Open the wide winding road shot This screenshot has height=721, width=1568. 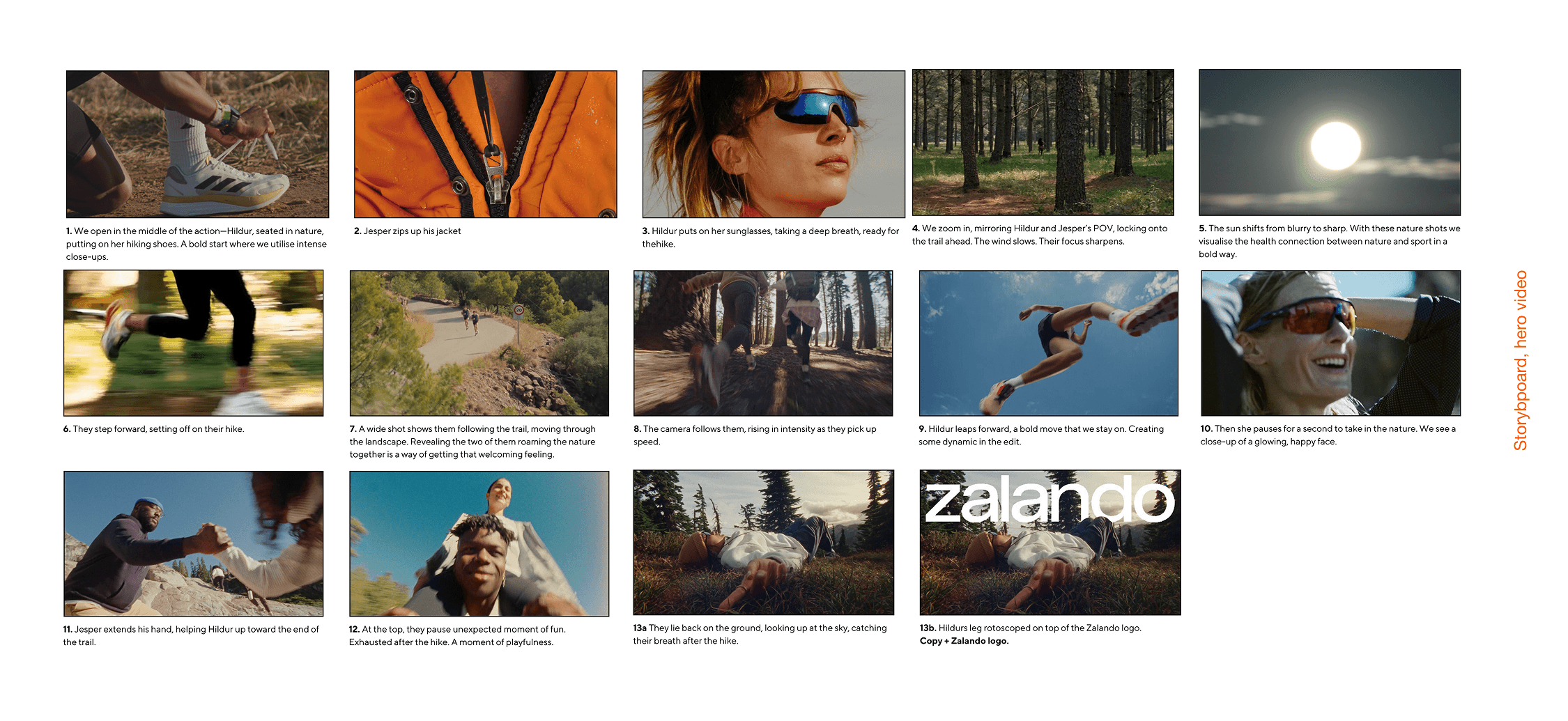tap(479, 343)
